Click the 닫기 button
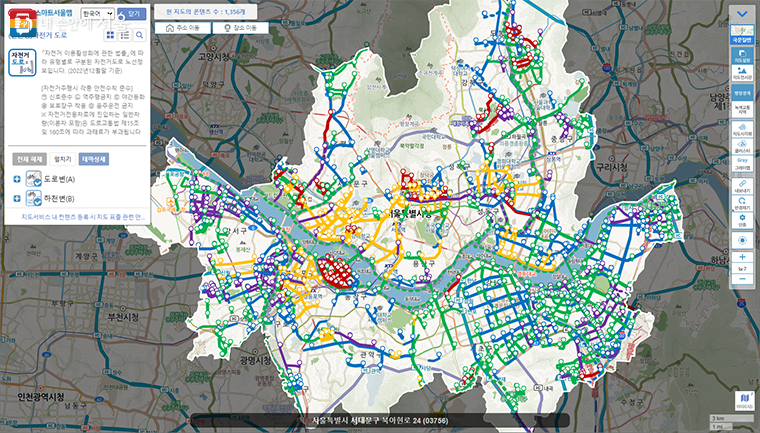 pyautogui.click(x=131, y=14)
